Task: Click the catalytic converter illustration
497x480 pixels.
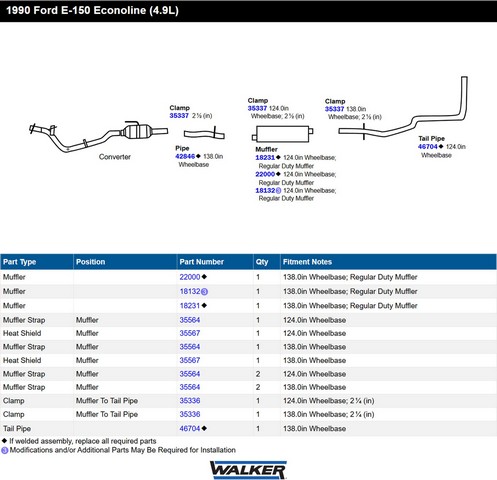Action: tap(99, 137)
